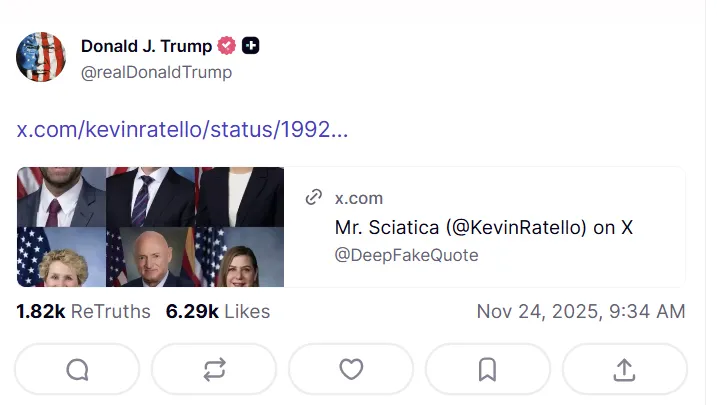
Task: Click the @DeepFakeQuote text in card
Action: 406,255
